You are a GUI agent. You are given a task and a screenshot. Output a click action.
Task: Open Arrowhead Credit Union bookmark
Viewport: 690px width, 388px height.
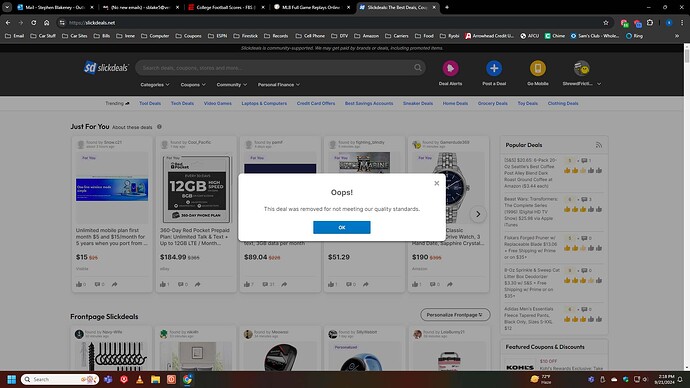pos(489,36)
